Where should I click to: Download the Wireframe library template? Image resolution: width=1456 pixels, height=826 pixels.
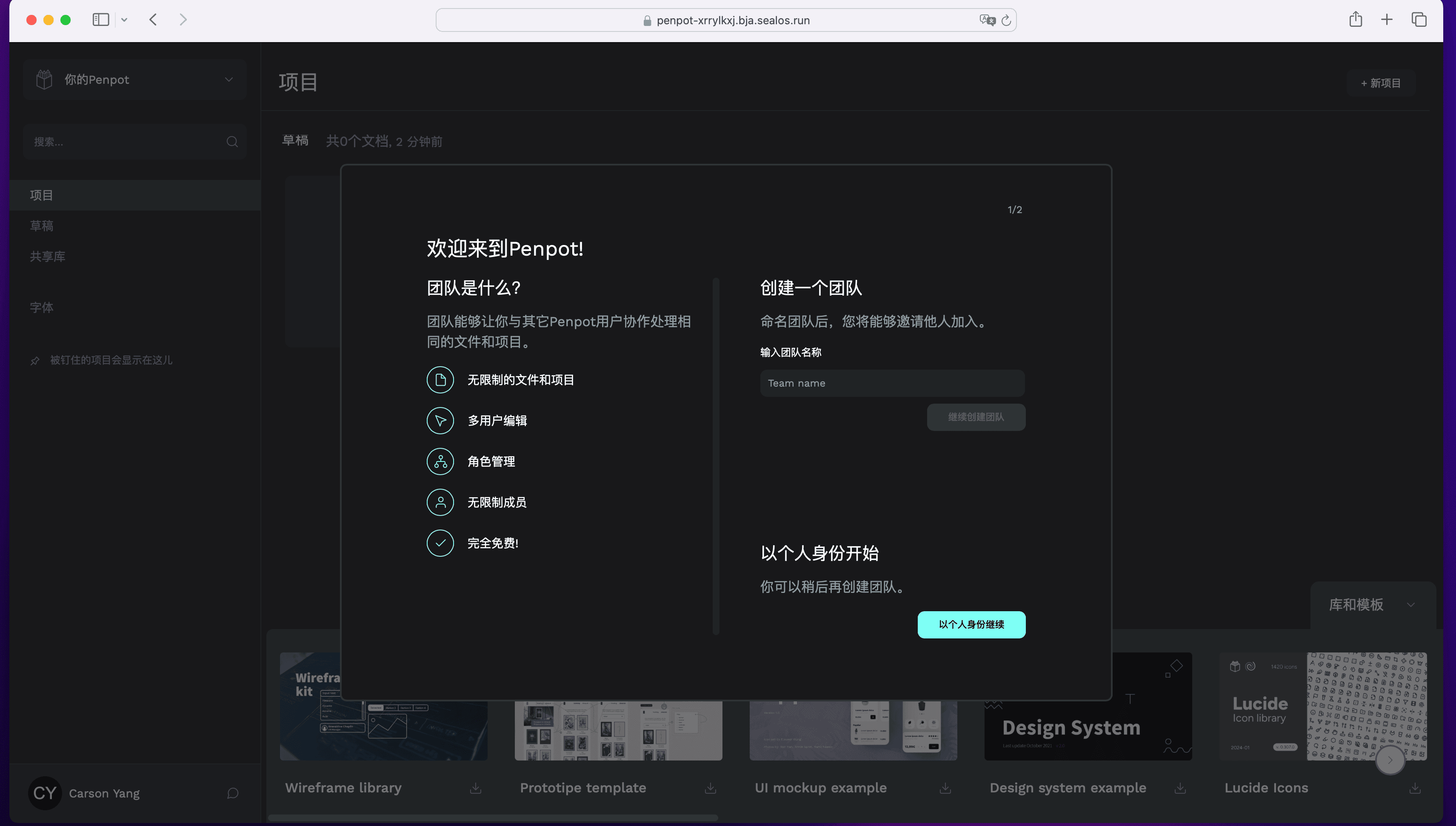[476, 789]
